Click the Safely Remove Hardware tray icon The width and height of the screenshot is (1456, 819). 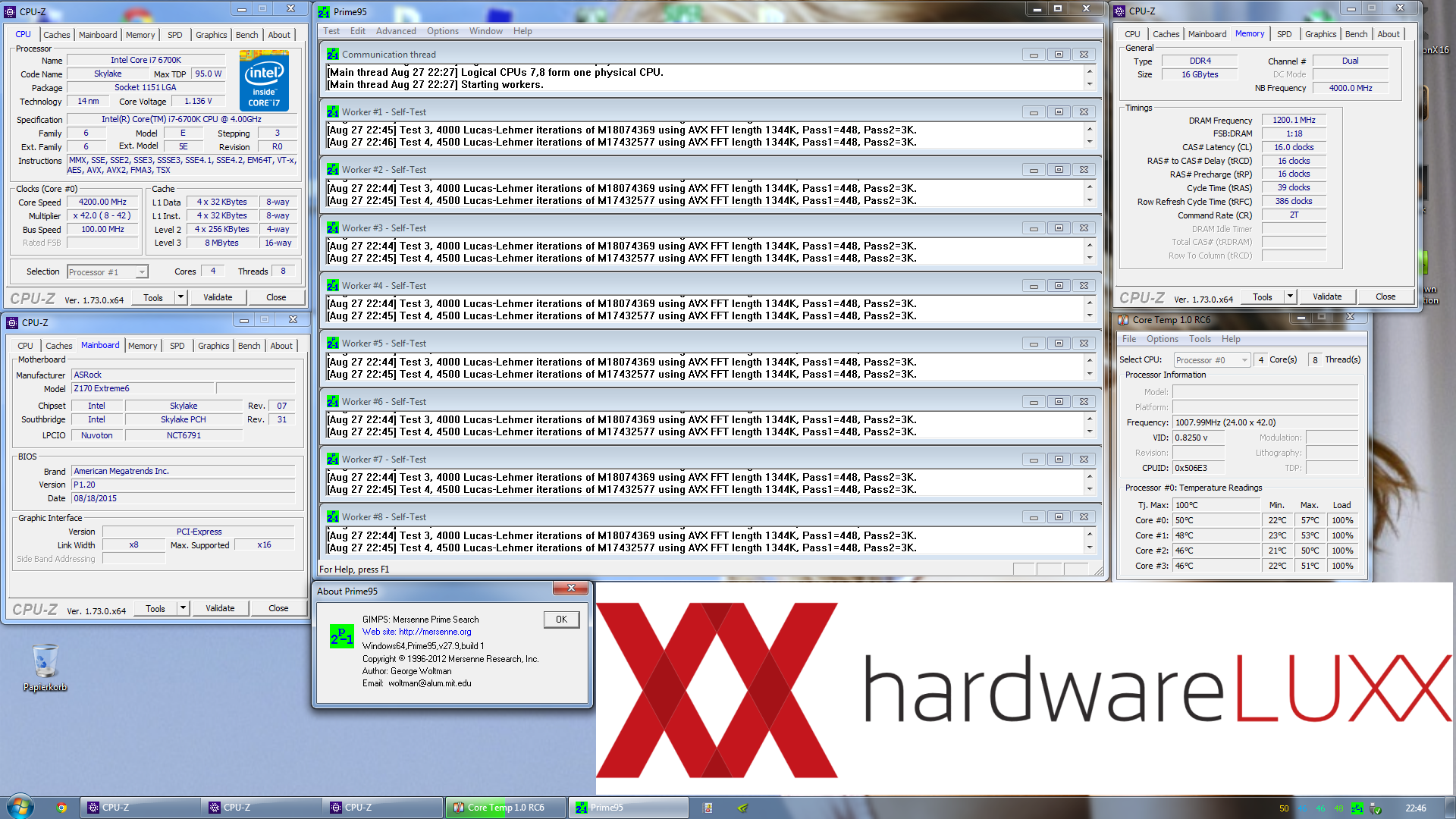(1376, 808)
